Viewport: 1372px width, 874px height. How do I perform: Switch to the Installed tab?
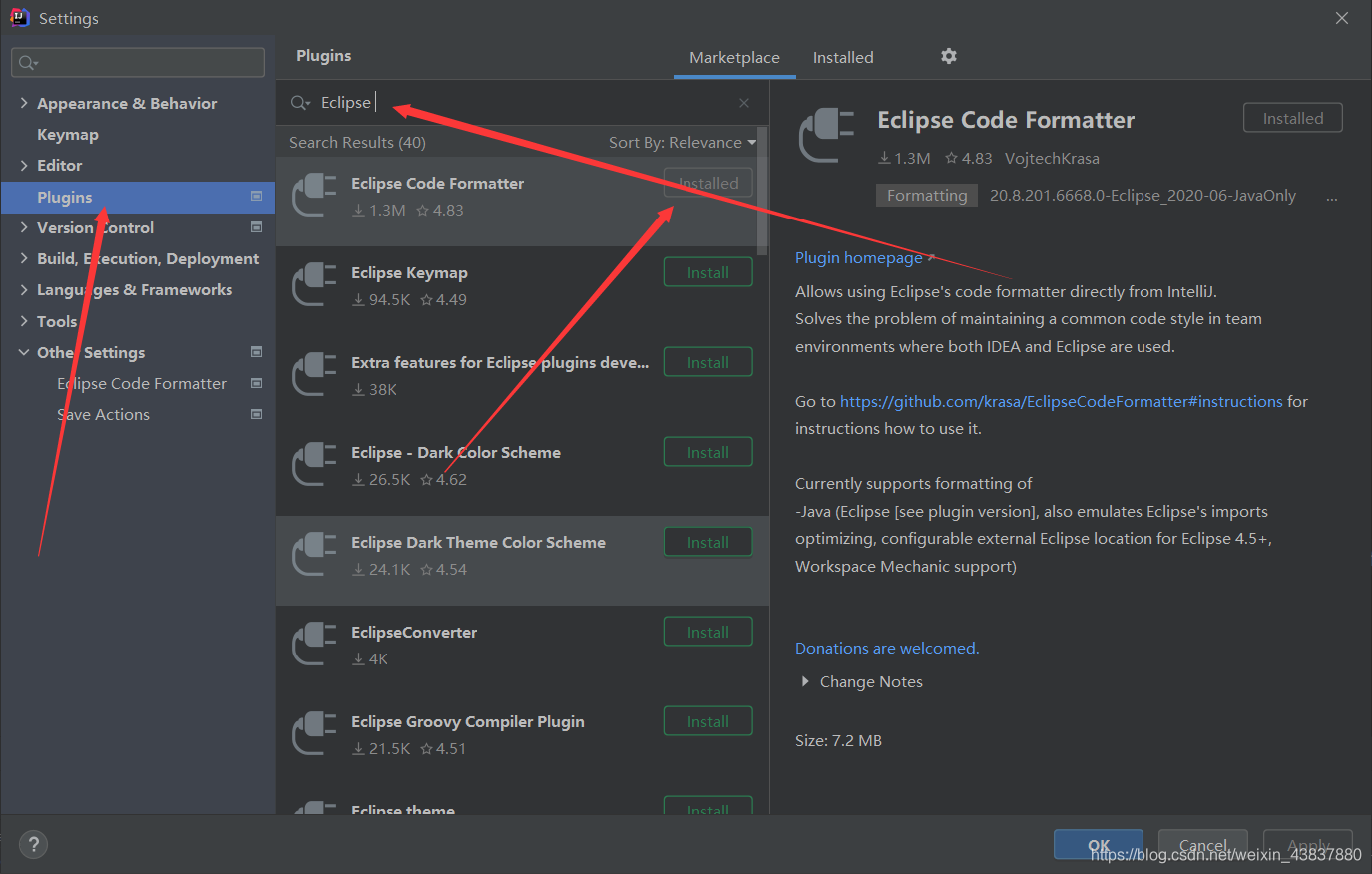[x=843, y=57]
